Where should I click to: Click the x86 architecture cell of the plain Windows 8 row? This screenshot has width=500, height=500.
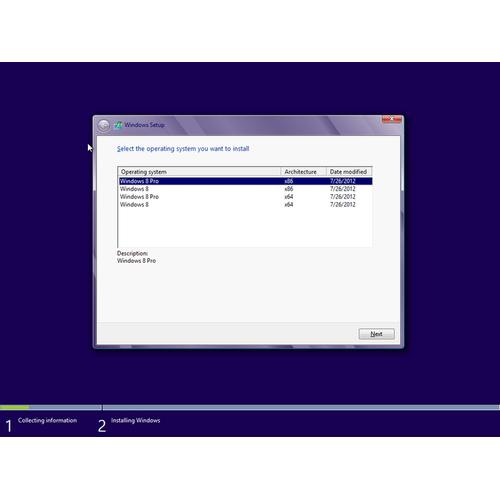coord(289,189)
